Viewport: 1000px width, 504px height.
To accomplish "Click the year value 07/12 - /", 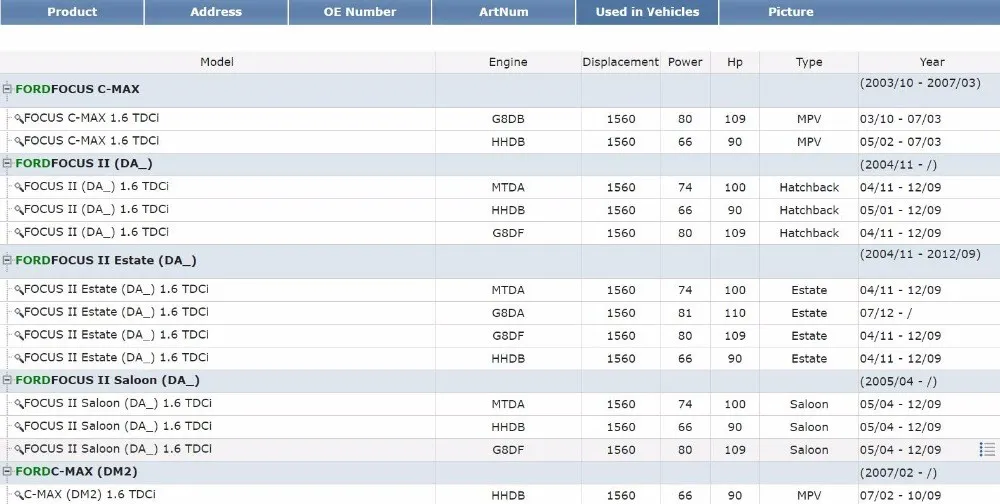I will pos(886,313).
